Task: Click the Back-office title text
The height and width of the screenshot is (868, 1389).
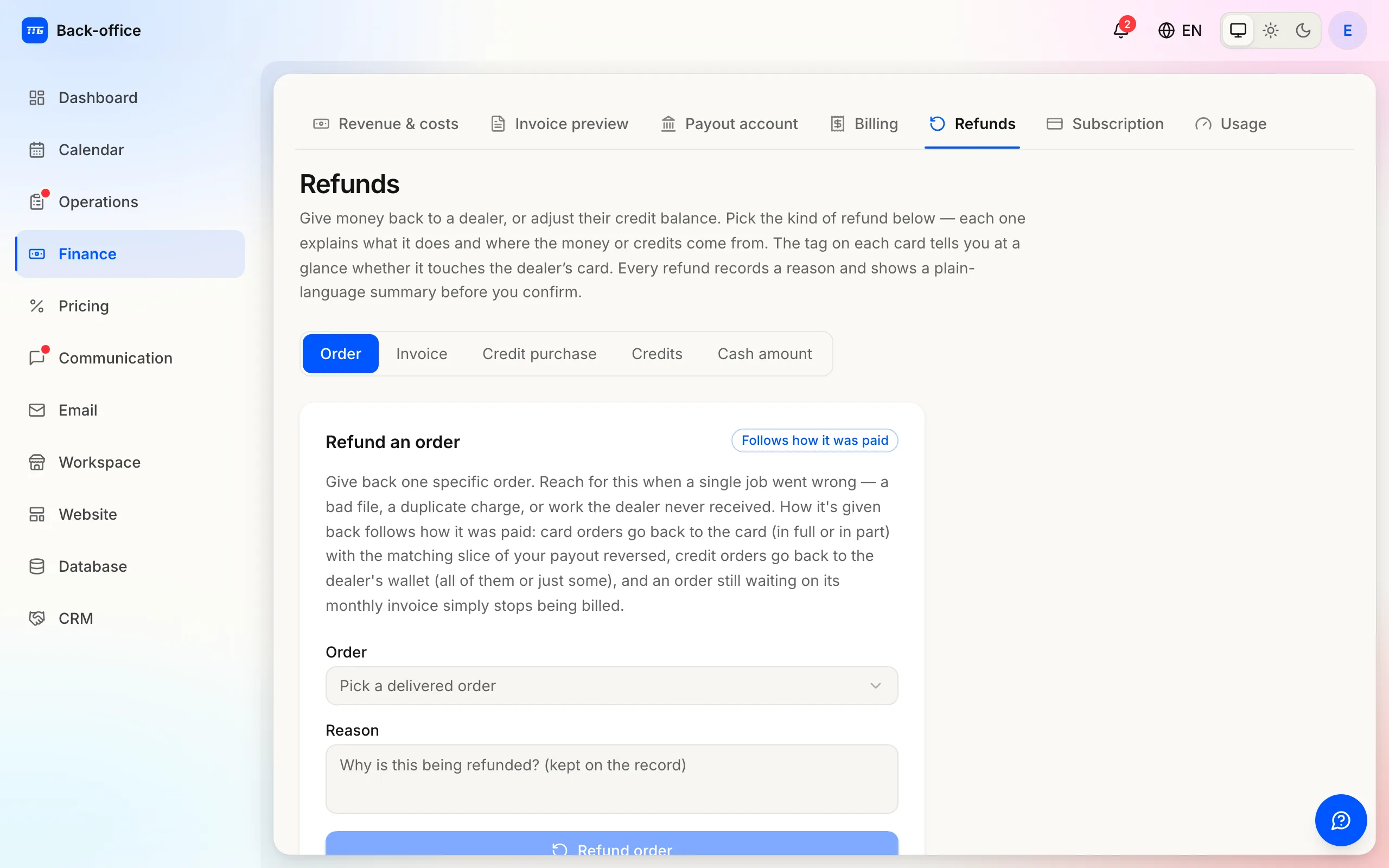Action: click(x=99, y=30)
